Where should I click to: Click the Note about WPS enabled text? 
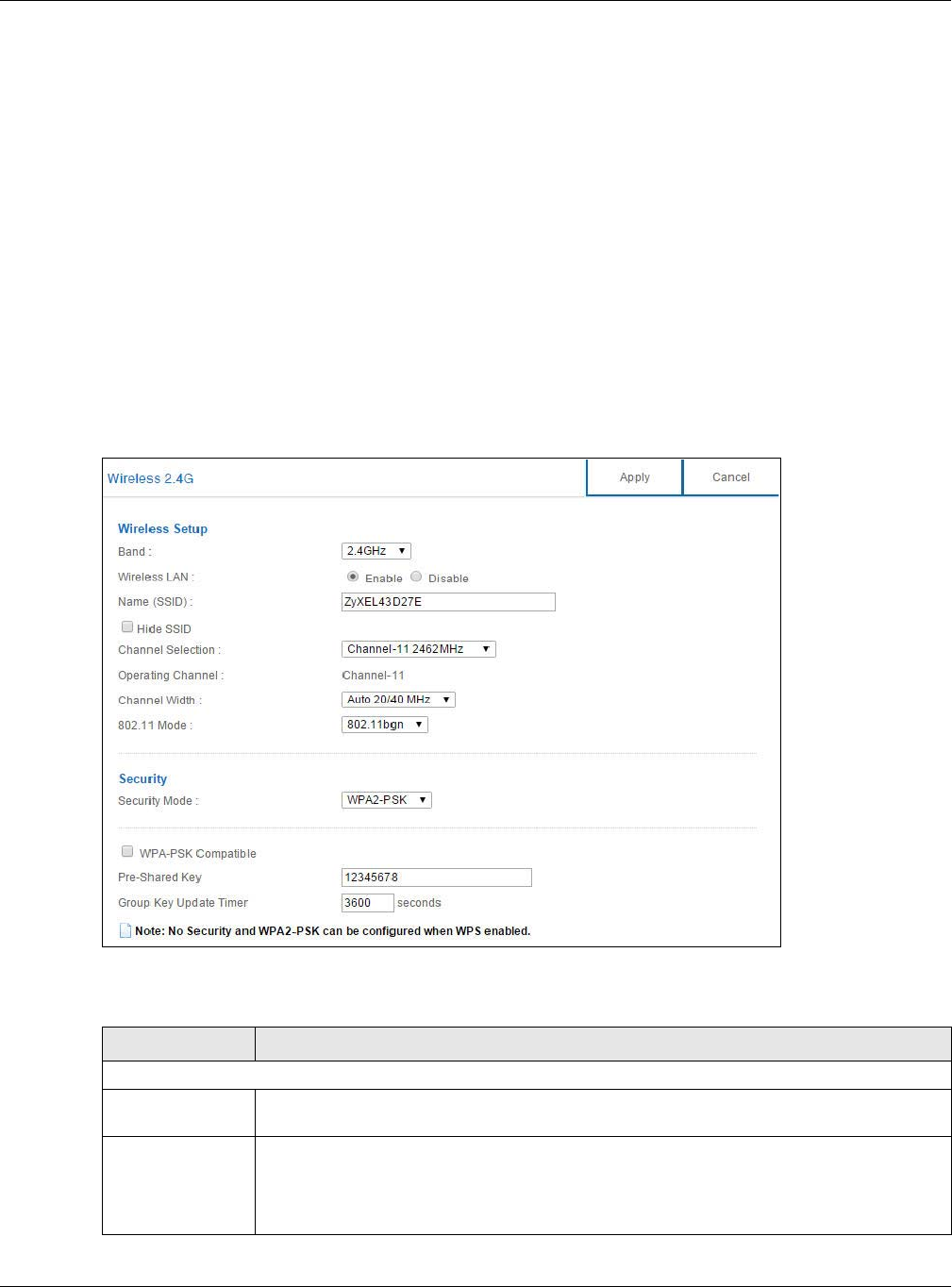click(x=333, y=931)
